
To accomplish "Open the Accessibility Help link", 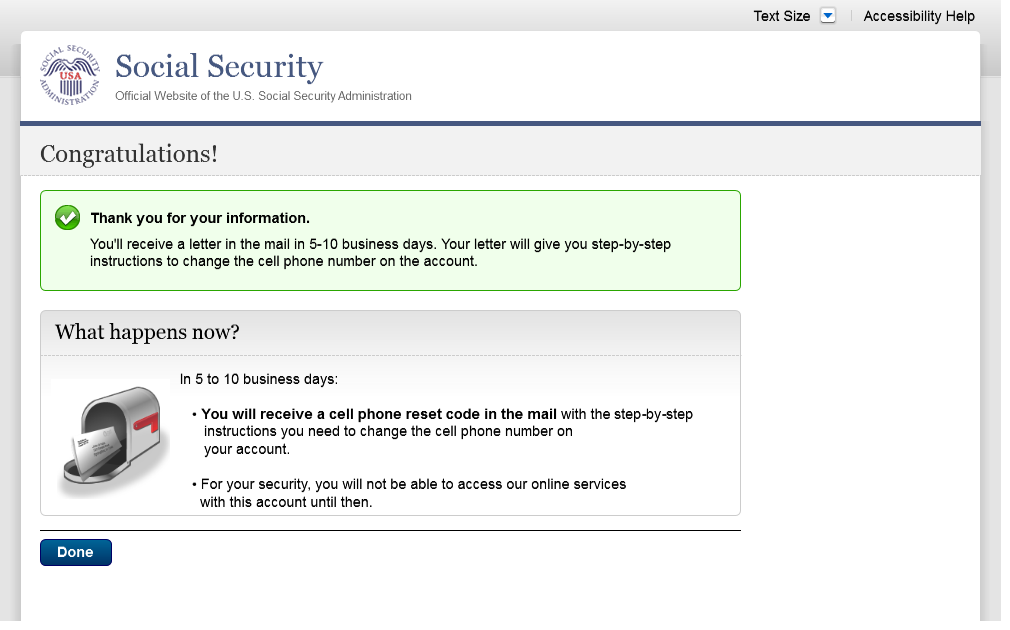I will click(x=918, y=16).
